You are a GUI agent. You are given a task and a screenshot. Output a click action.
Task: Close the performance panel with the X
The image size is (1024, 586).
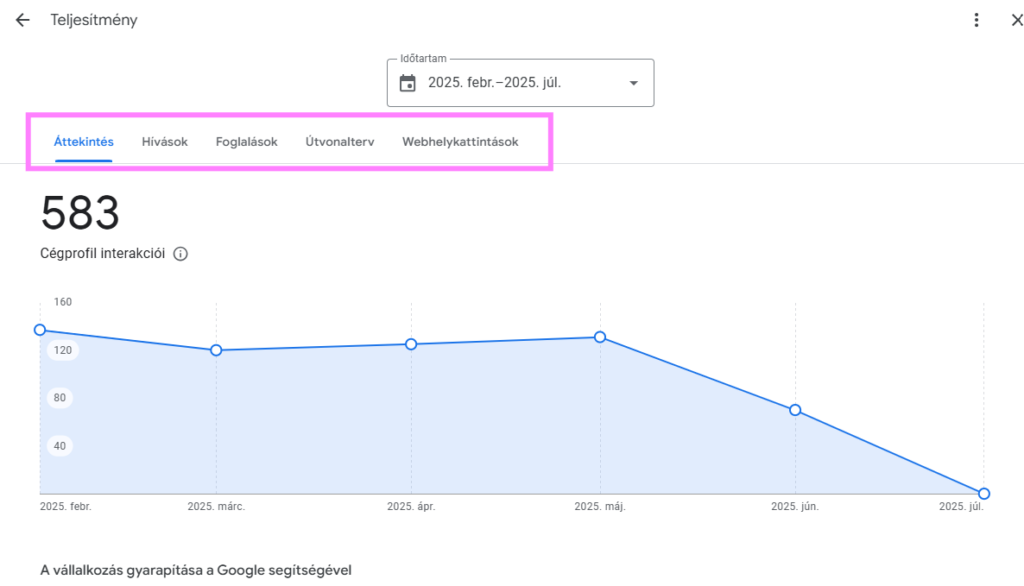point(1016,20)
